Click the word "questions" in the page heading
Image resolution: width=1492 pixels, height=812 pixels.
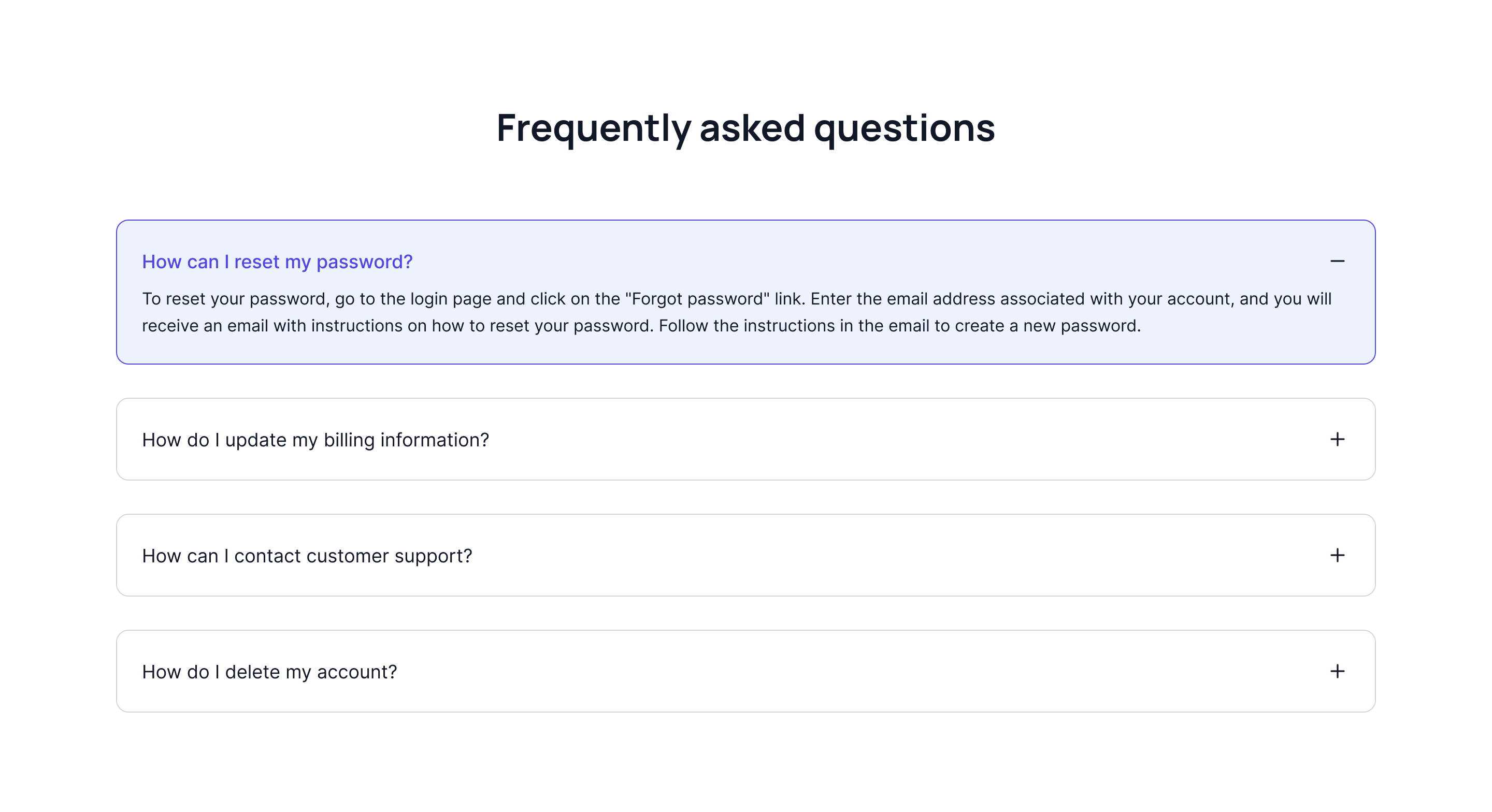tap(904, 128)
